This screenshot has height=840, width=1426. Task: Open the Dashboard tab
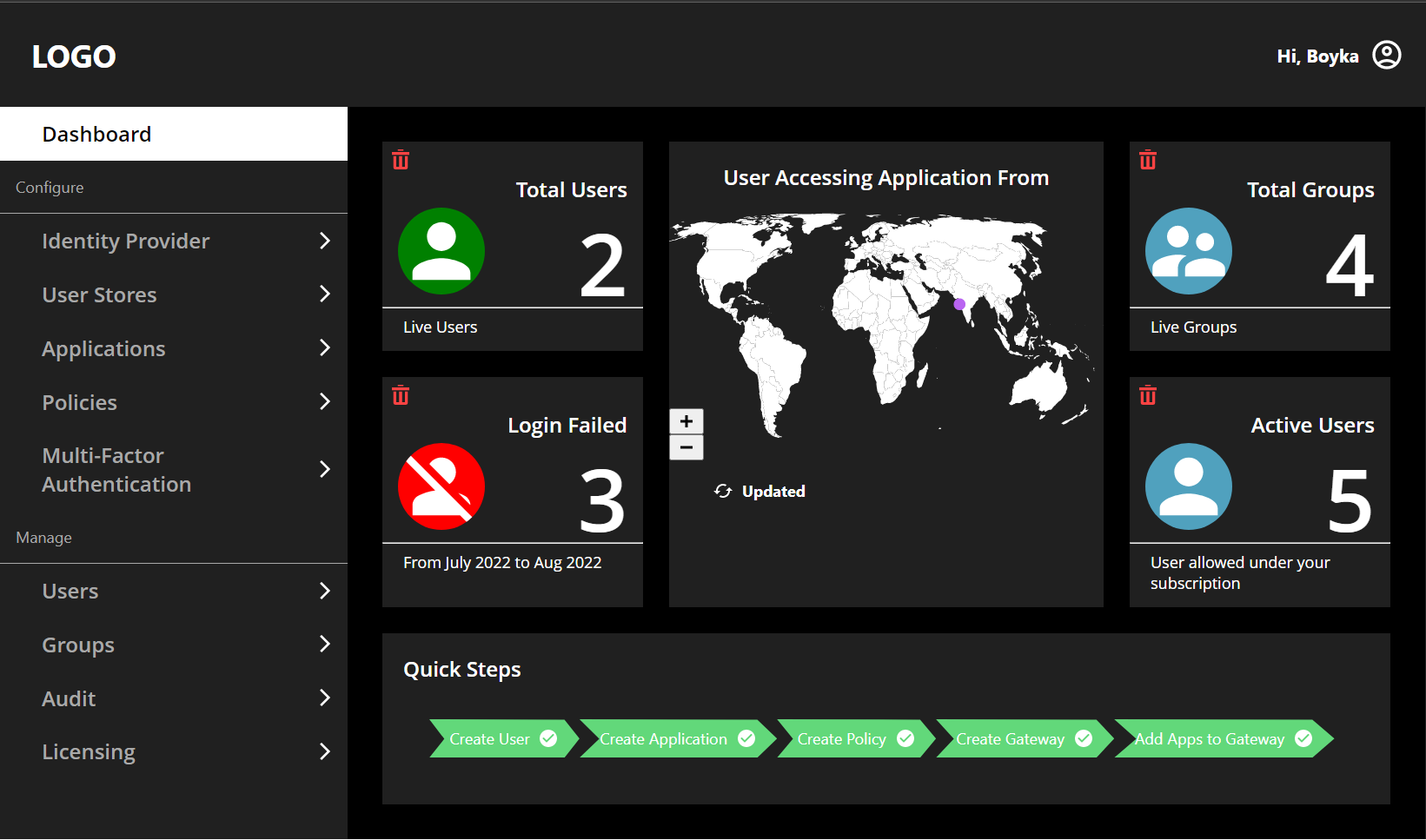[x=96, y=134]
